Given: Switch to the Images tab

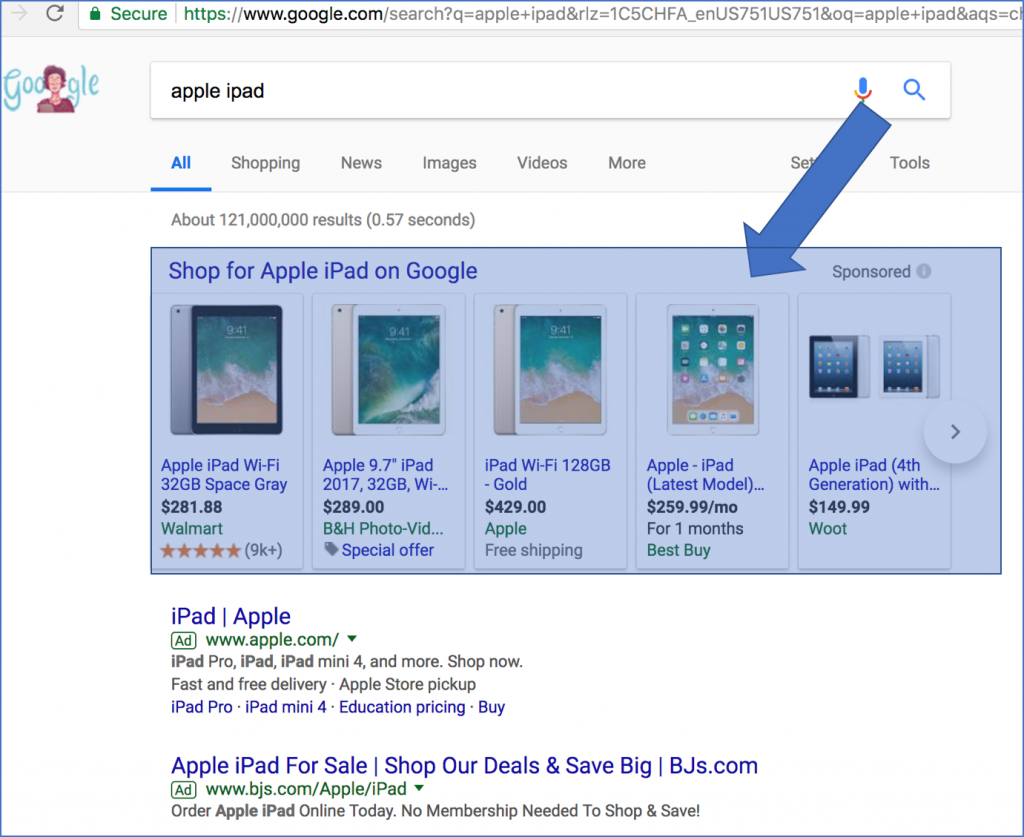Looking at the screenshot, I should [x=449, y=162].
